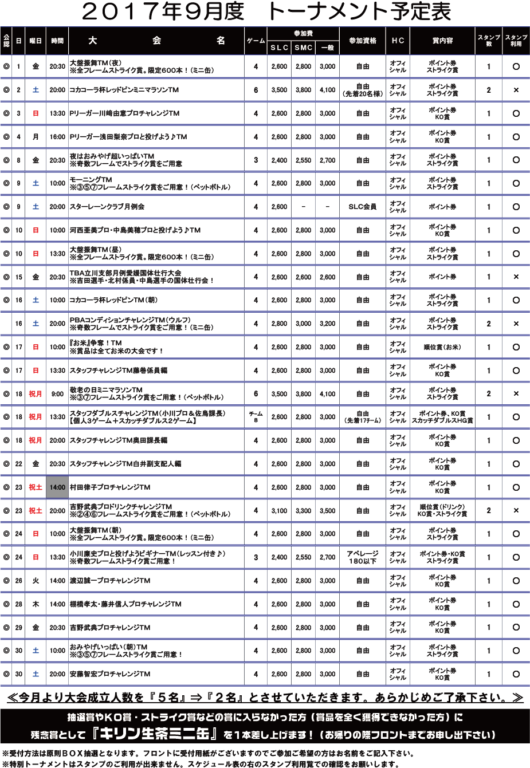Click the gray highlighted 14:00 time cell

click(x=57, y=487)
